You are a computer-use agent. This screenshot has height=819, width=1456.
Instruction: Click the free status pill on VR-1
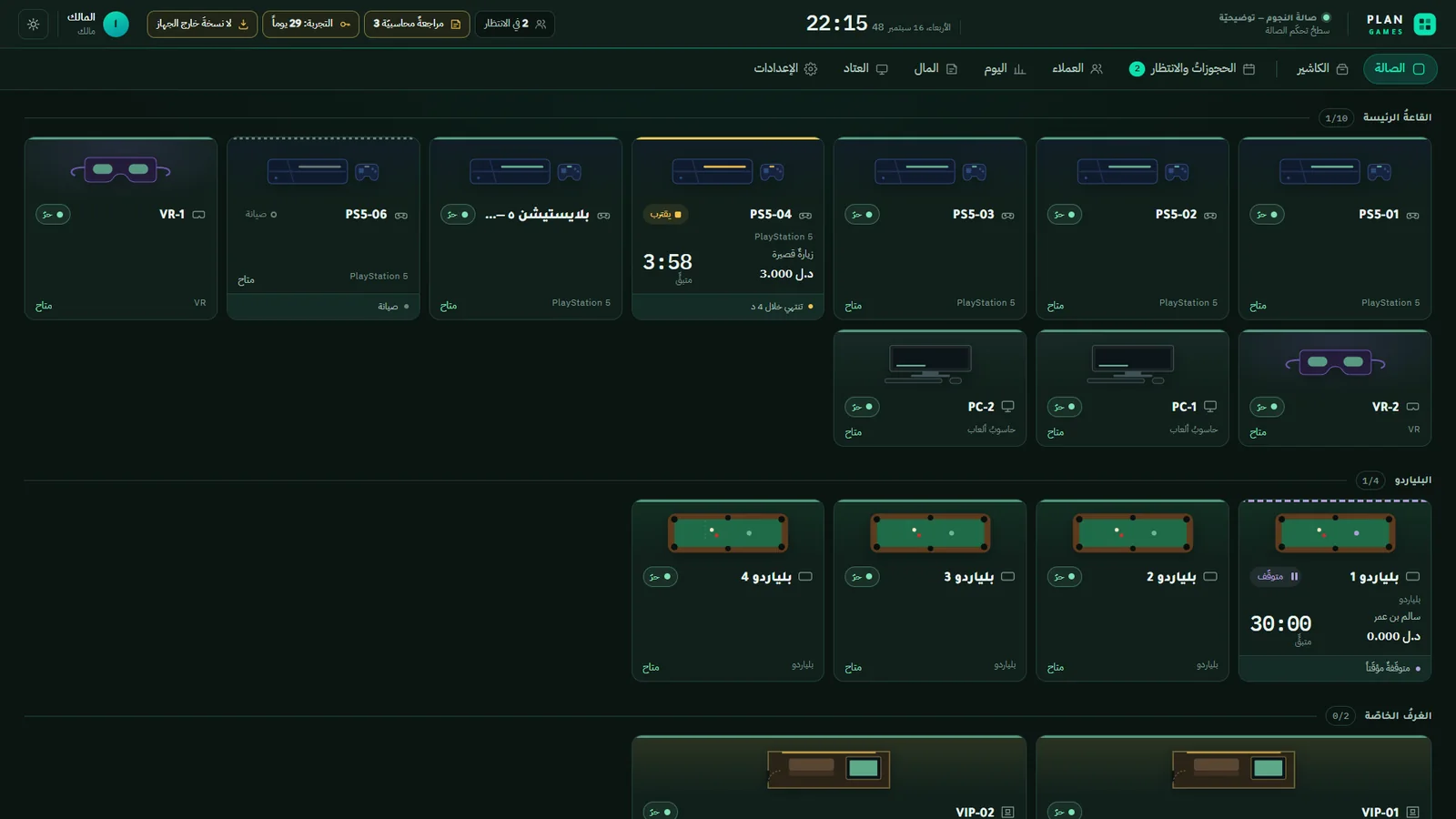[x=53, y=215]
